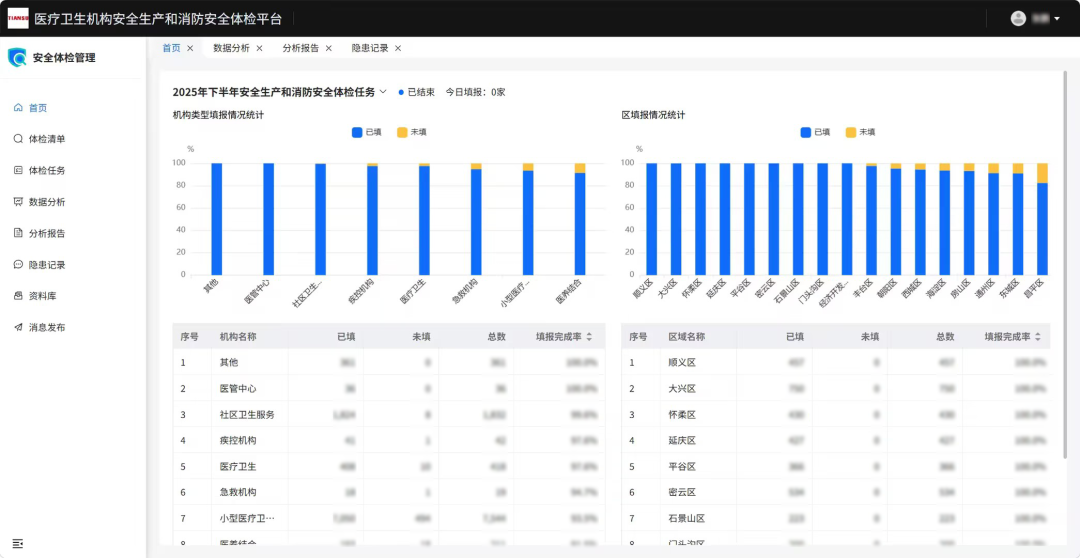1080x558 pixels.
Task: Click the 体检清单 search icon in sidebar
Action: pos(18,138)
